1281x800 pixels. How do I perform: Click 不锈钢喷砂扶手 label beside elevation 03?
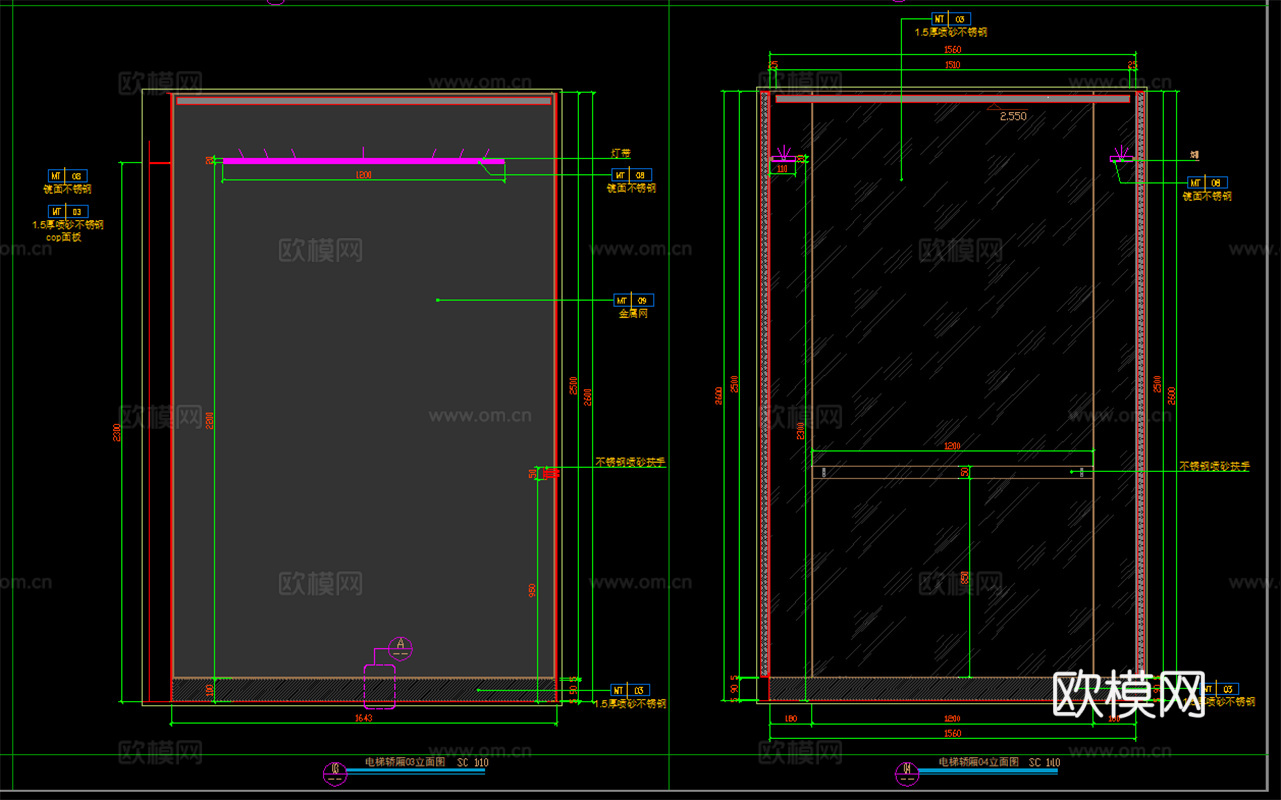tap(631, 463)
